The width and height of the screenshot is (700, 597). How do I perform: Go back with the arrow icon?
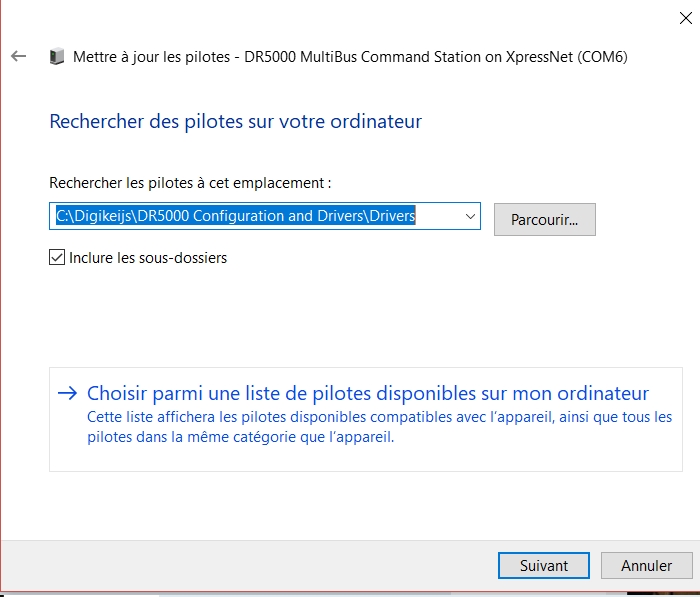point(19,56)
